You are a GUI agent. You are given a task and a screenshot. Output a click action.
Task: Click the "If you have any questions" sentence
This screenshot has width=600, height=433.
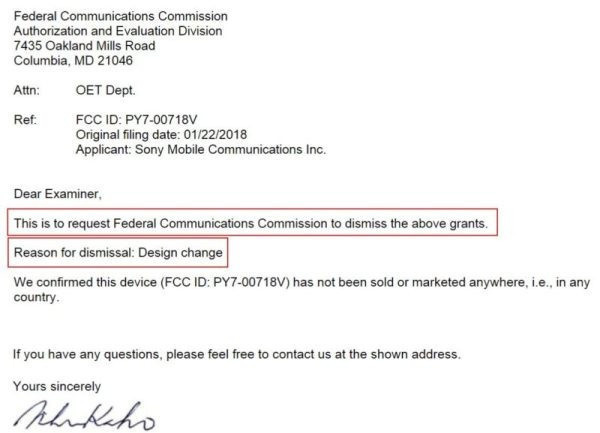pyautogui.click(x=238, y=353)
